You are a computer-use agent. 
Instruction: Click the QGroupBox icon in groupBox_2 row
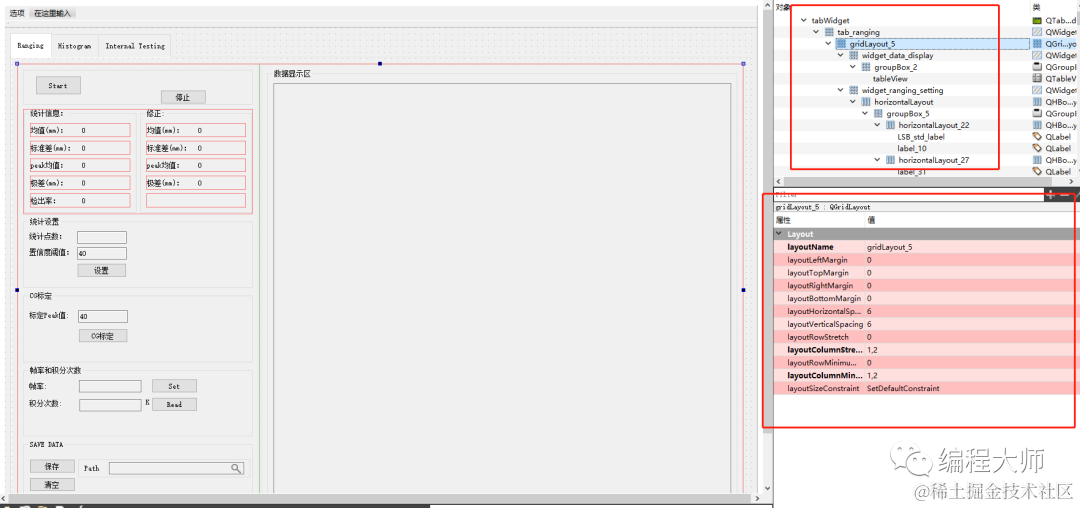pyautogui.click(x=1037, y=67)
